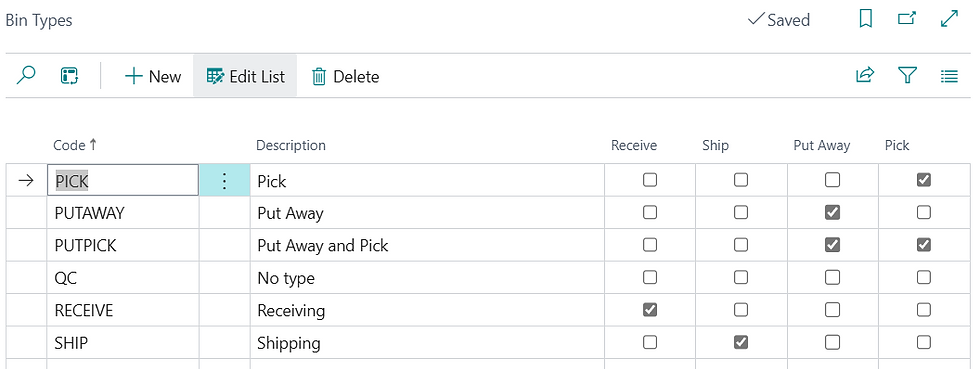The width and height of the screenshot is (980, 369).
Task: Click the 'Put Away' description cell
Action: [428, 213]
